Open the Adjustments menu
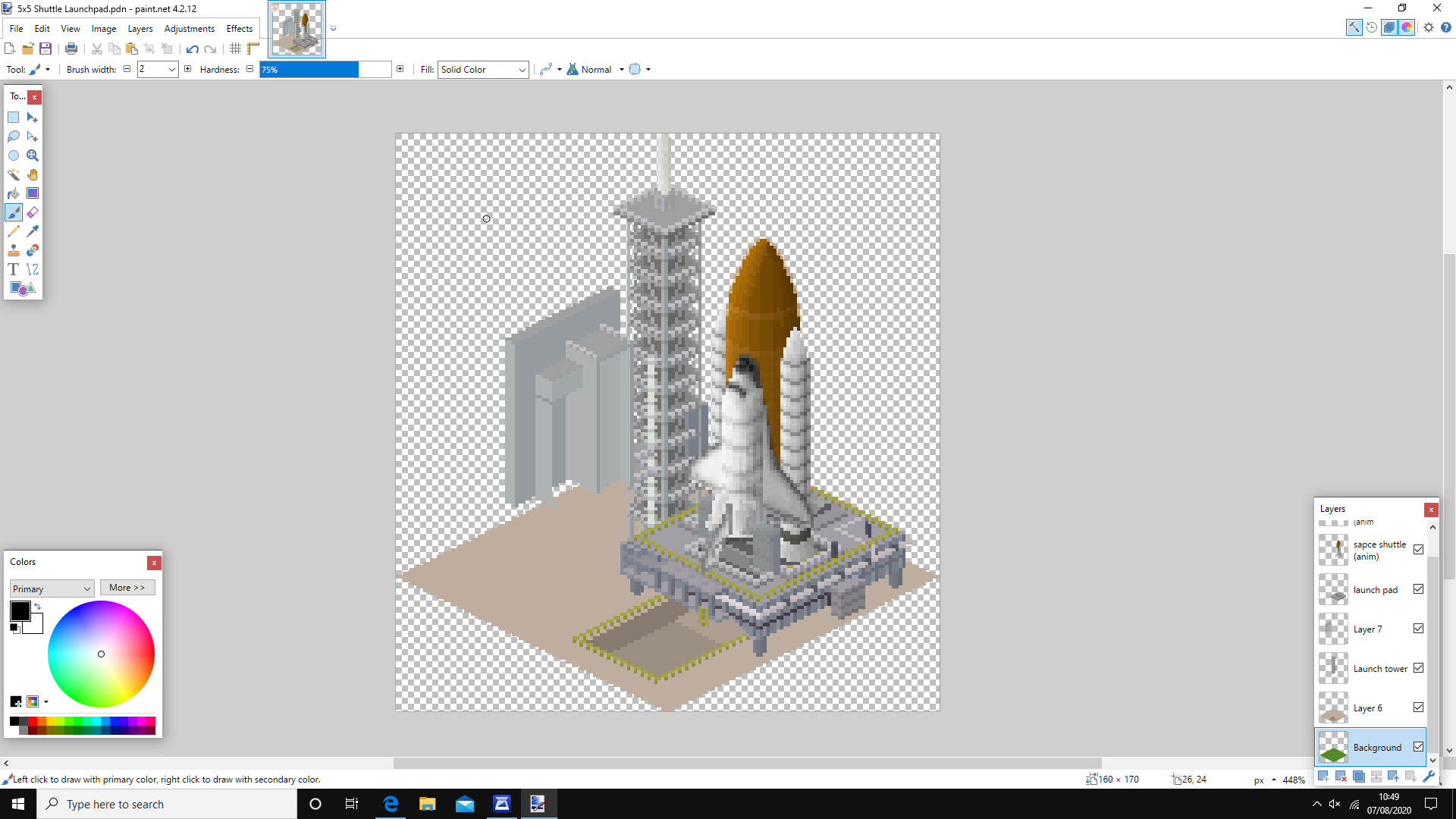Screen dimensions: 1456x819 tap(190, 29)
